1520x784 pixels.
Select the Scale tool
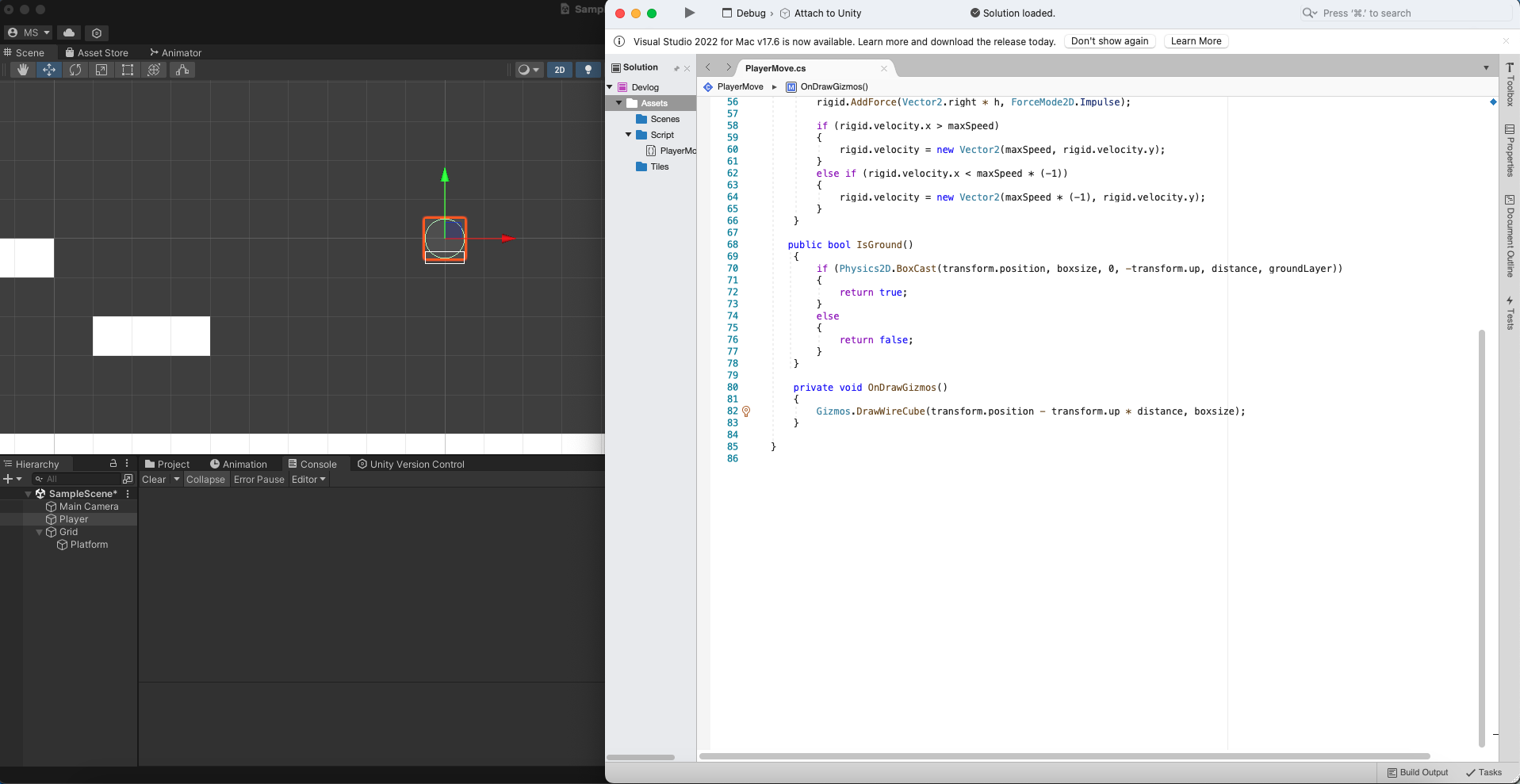point(101,70)
